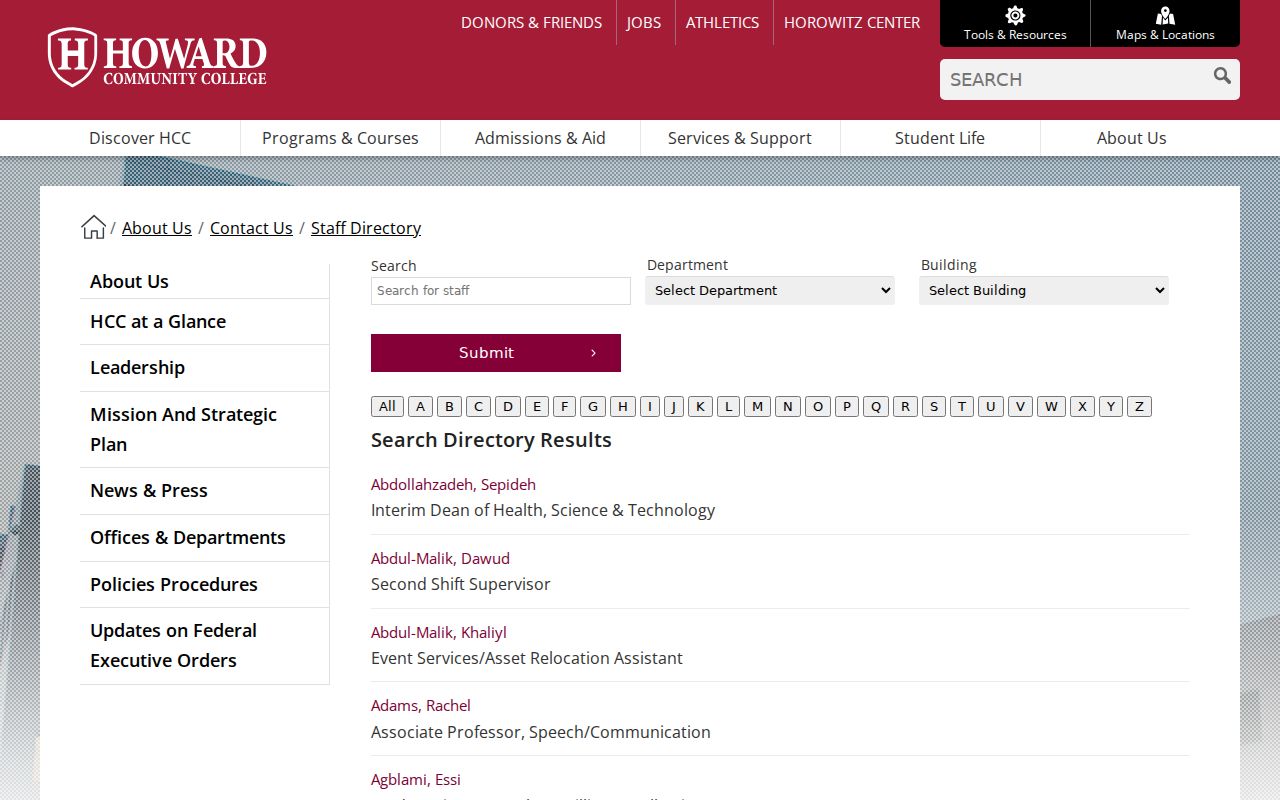Filter directory by letter J
The height and width of the screenshot is (800, 1280).
pos(674,406)
